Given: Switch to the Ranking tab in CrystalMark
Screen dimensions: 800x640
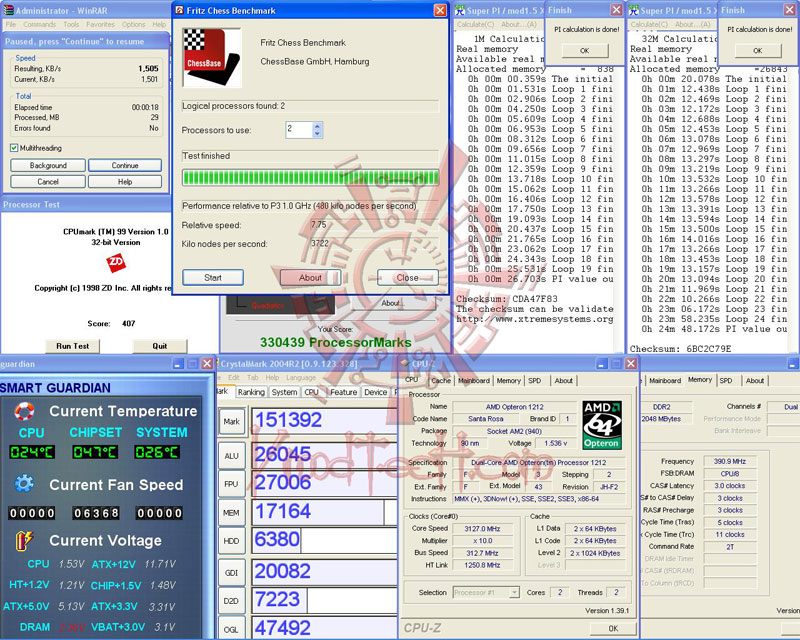Looking at the screenshot, I should (x=251, y=392).
